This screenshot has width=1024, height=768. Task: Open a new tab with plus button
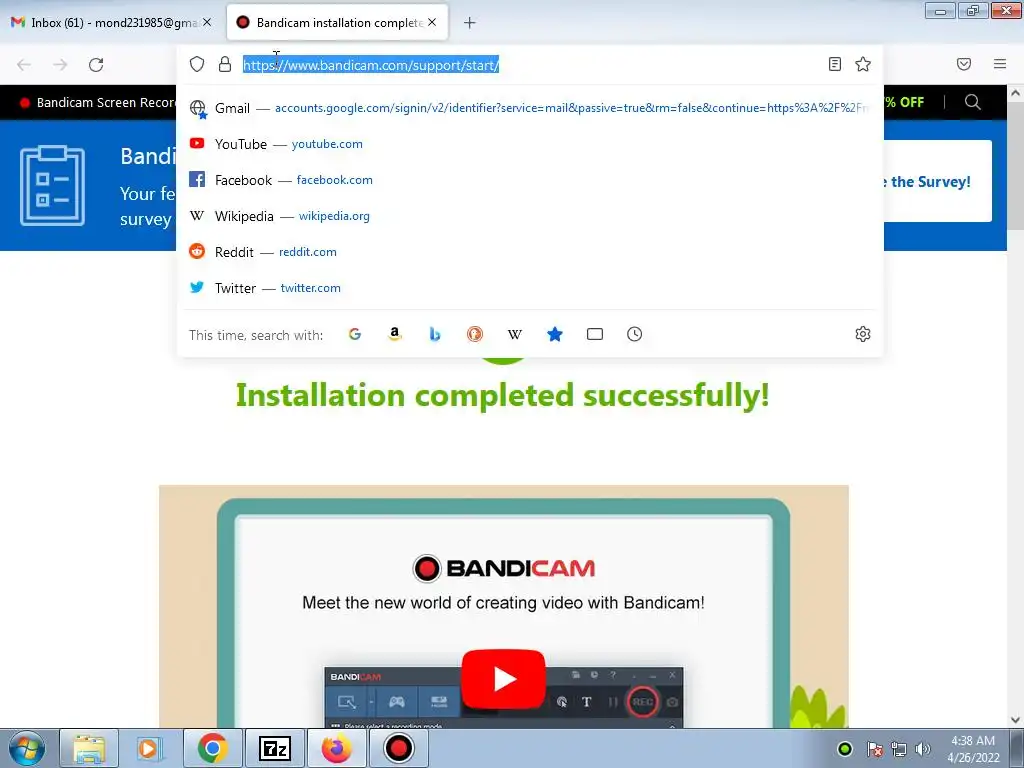[x=470, y=23]
